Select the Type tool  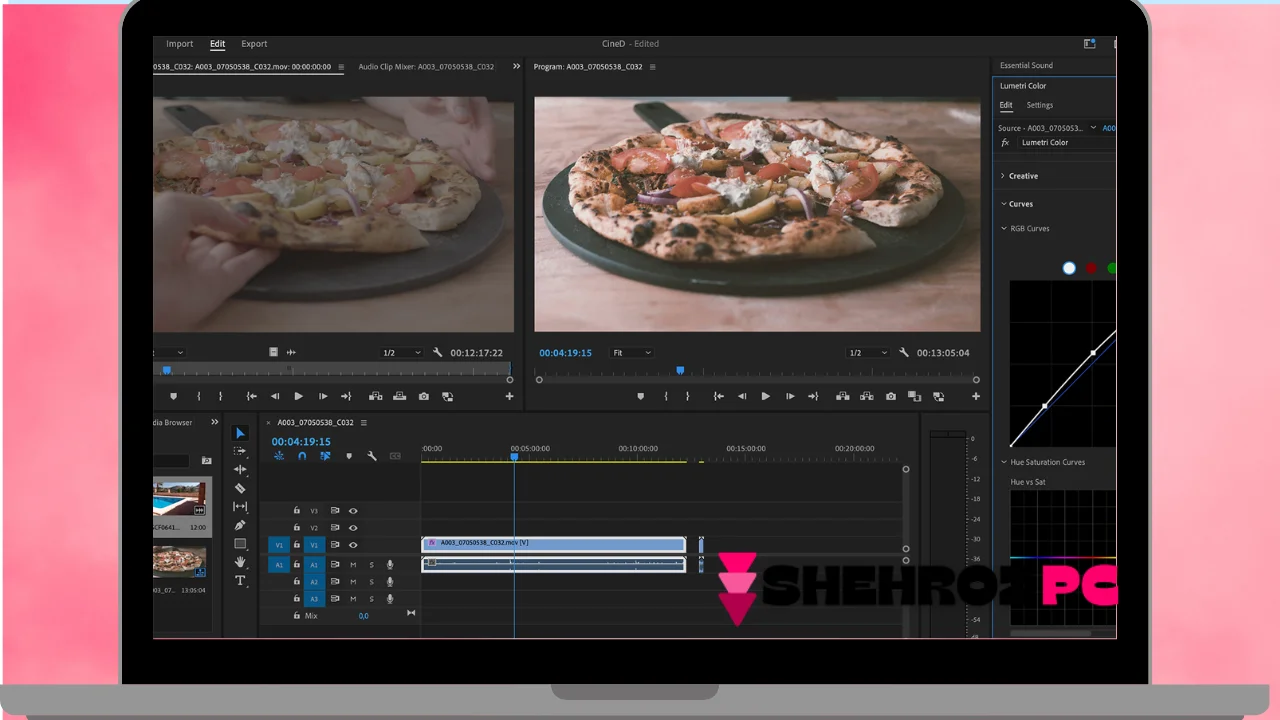[240, 581]
